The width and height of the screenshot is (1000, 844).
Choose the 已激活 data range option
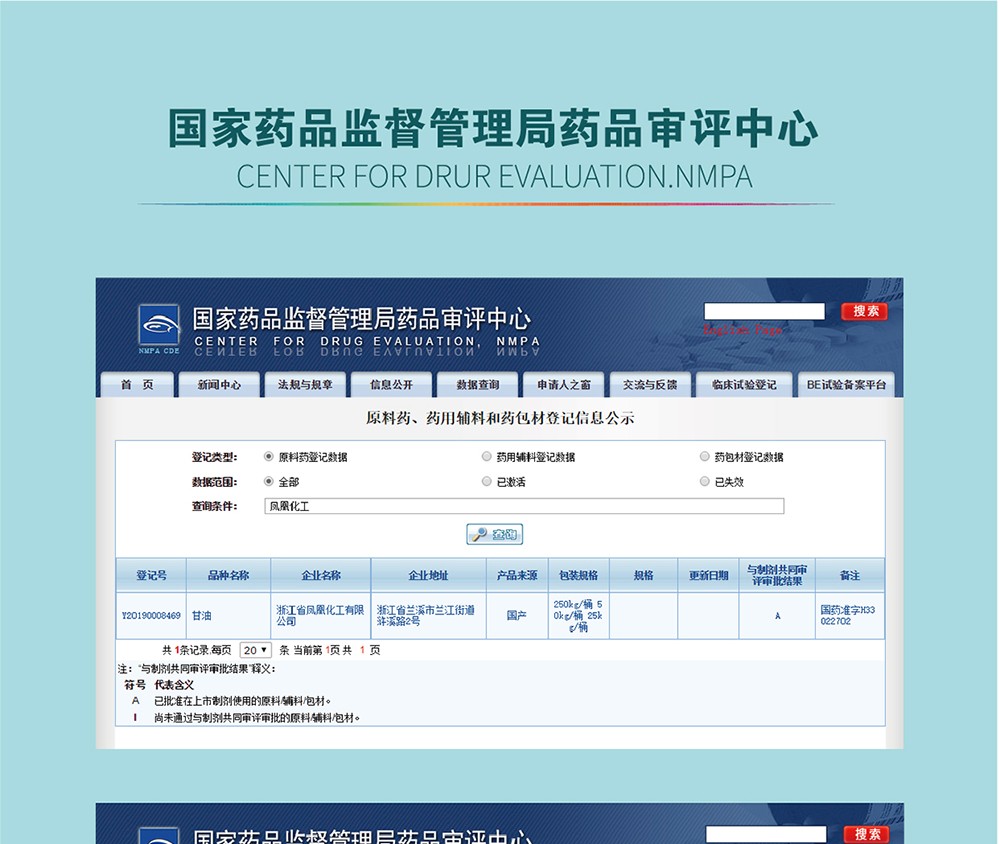(487, 482)
